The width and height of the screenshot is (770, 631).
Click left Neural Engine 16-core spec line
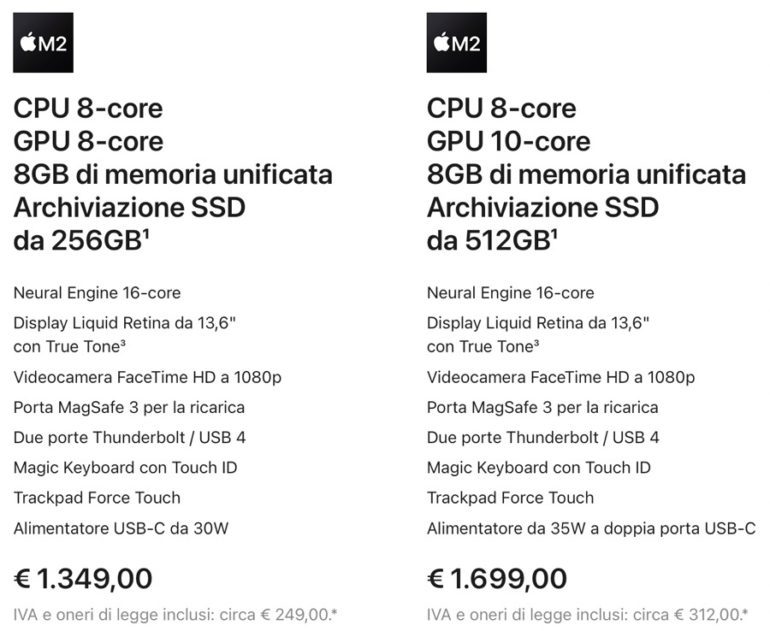click(97, 293)
